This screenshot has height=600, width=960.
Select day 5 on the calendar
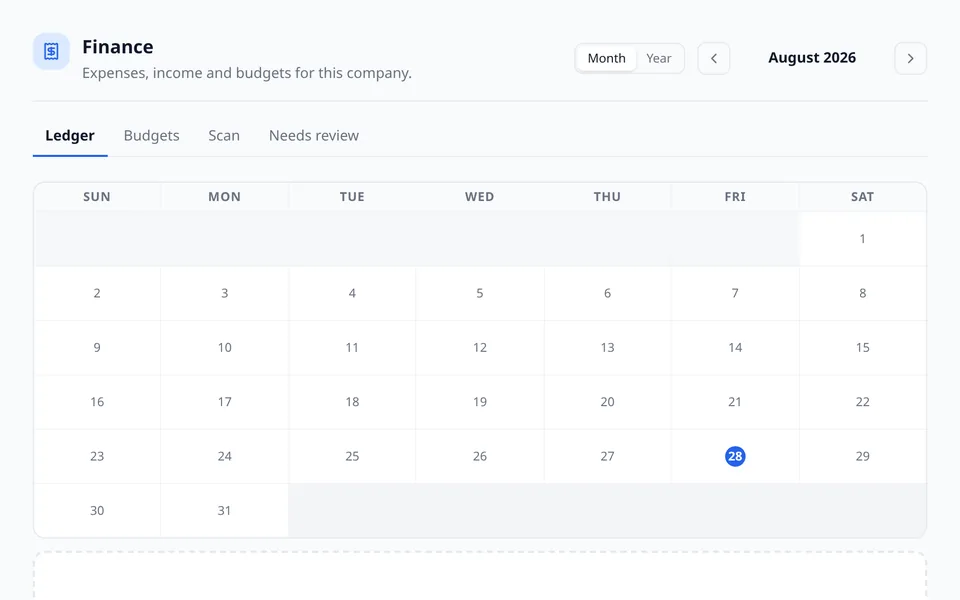tap(480, 293)
